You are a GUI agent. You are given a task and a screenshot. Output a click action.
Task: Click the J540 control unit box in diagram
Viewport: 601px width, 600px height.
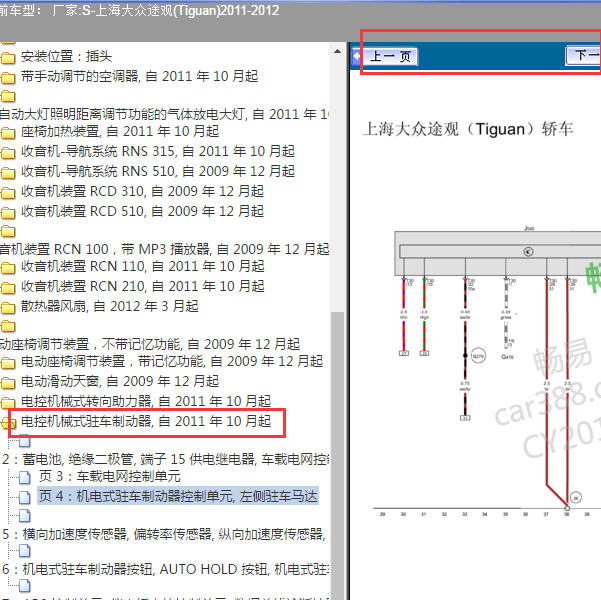tap(498, 253)
